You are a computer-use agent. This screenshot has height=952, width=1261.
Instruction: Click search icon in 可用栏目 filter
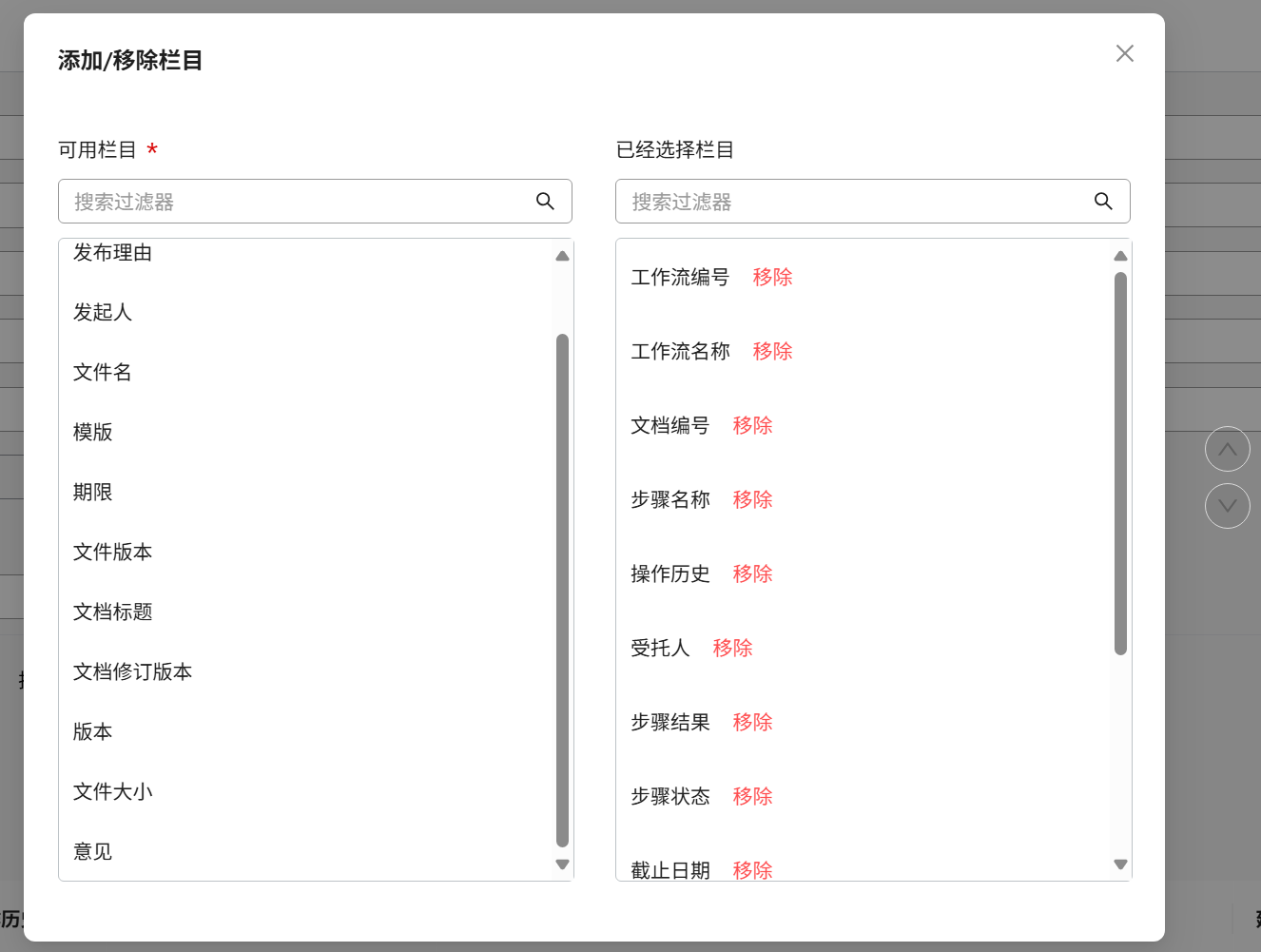click(545, 202)
